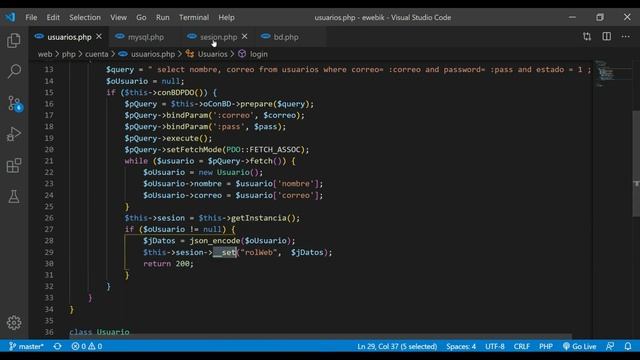Click the feedback icon in status bar
Viewport: 640px width, 360px height.
(610, 347)
